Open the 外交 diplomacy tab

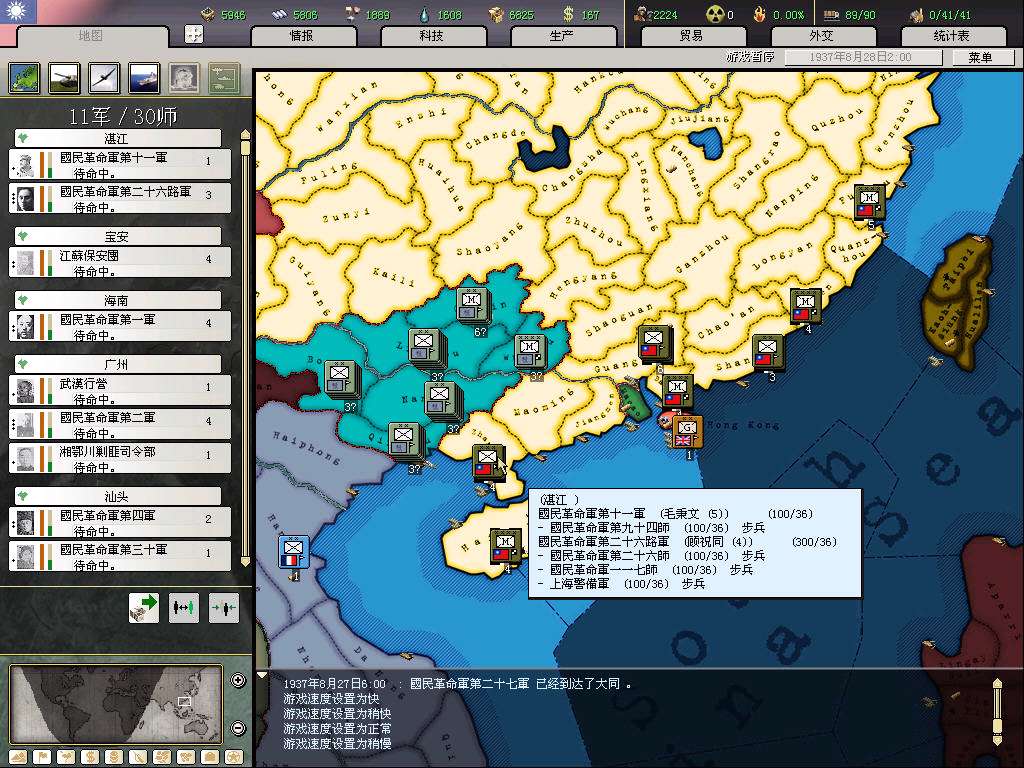822,36
